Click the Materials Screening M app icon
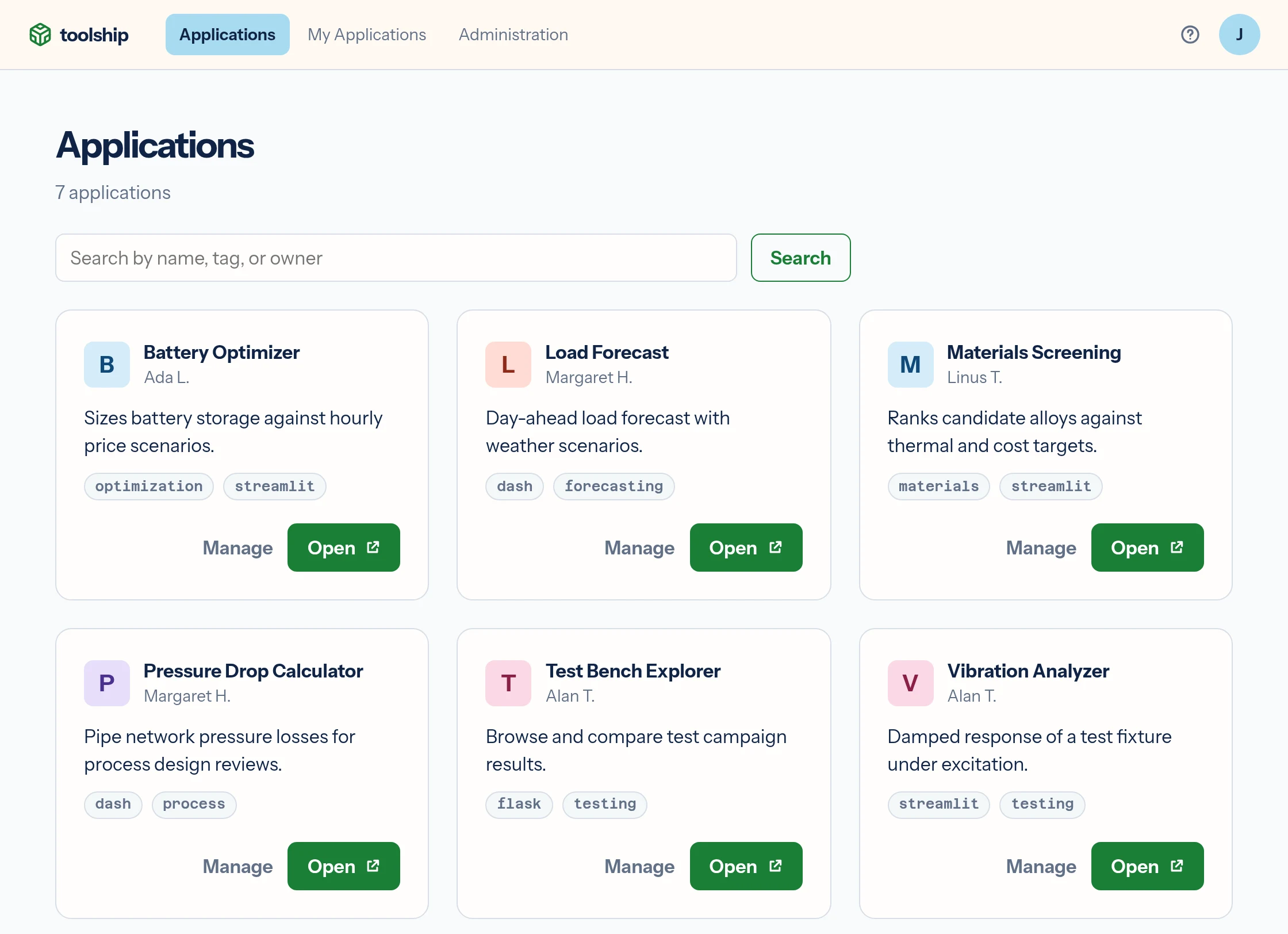The height and width of the screenshot is (934, 1288). click(x=910, y=365)
